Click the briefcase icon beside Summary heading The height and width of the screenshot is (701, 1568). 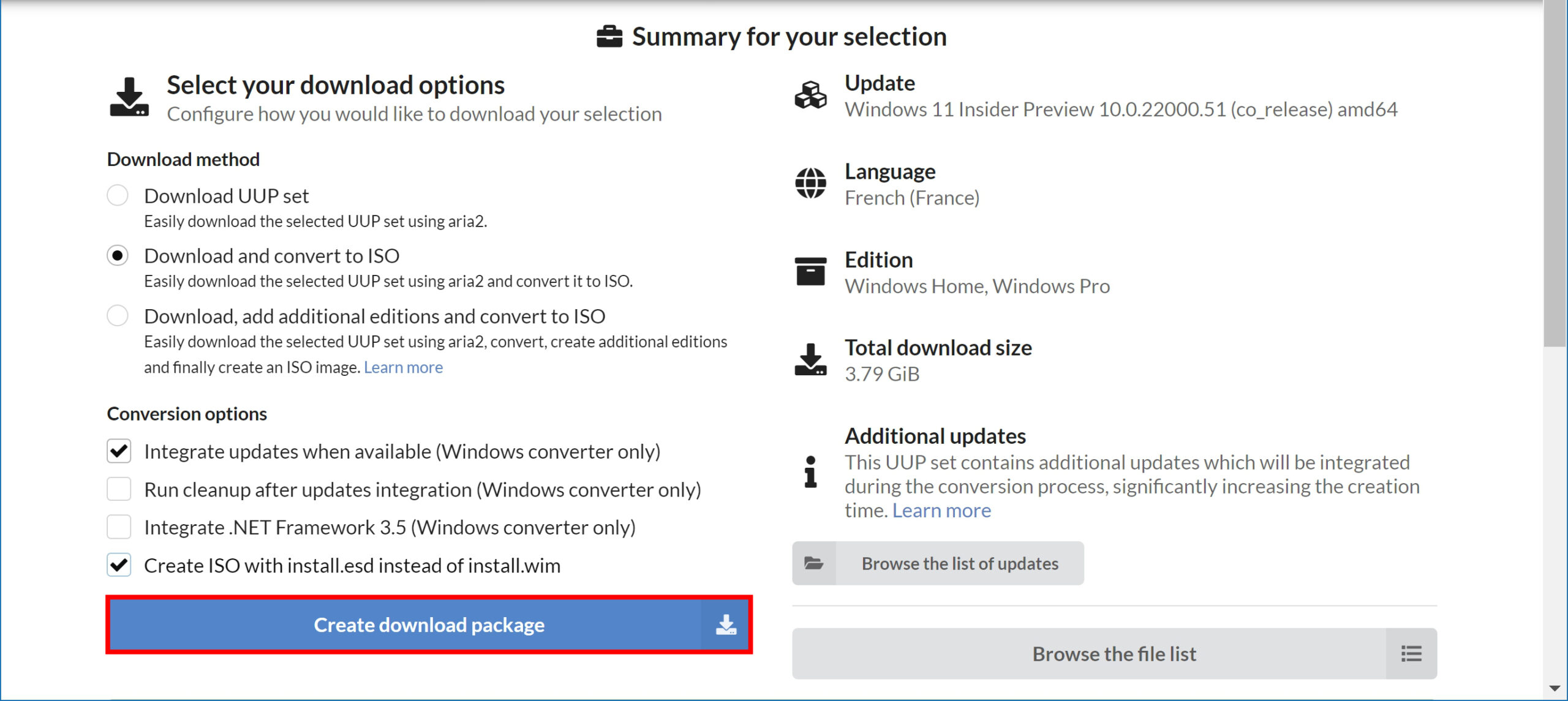(x=609, y=37)
